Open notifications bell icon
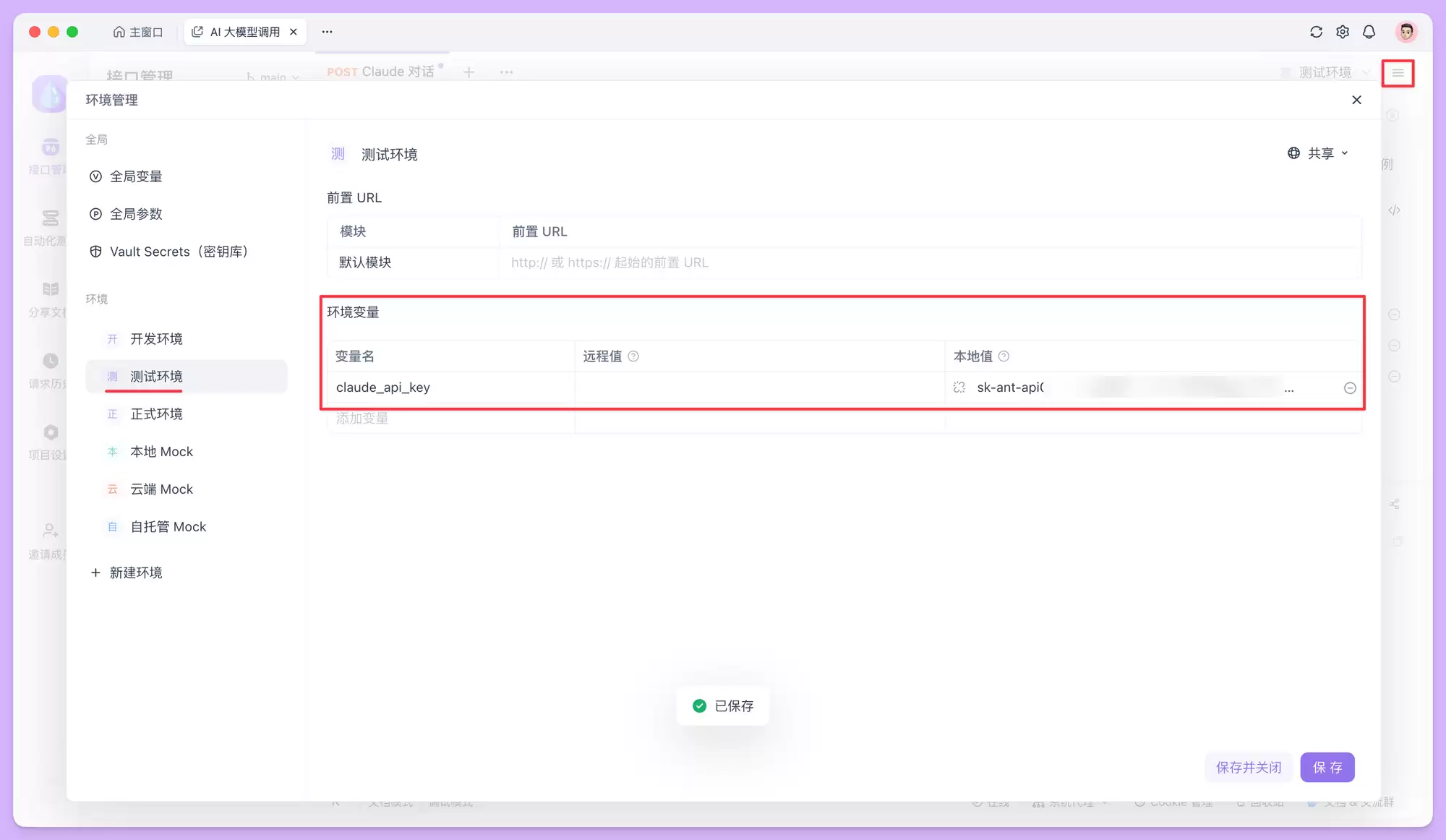The image size is (1446, 840). coord(1369,32)
